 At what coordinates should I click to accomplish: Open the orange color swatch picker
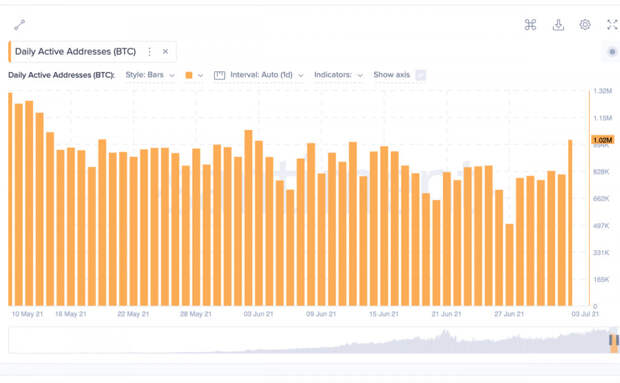[x=189, y=75]
